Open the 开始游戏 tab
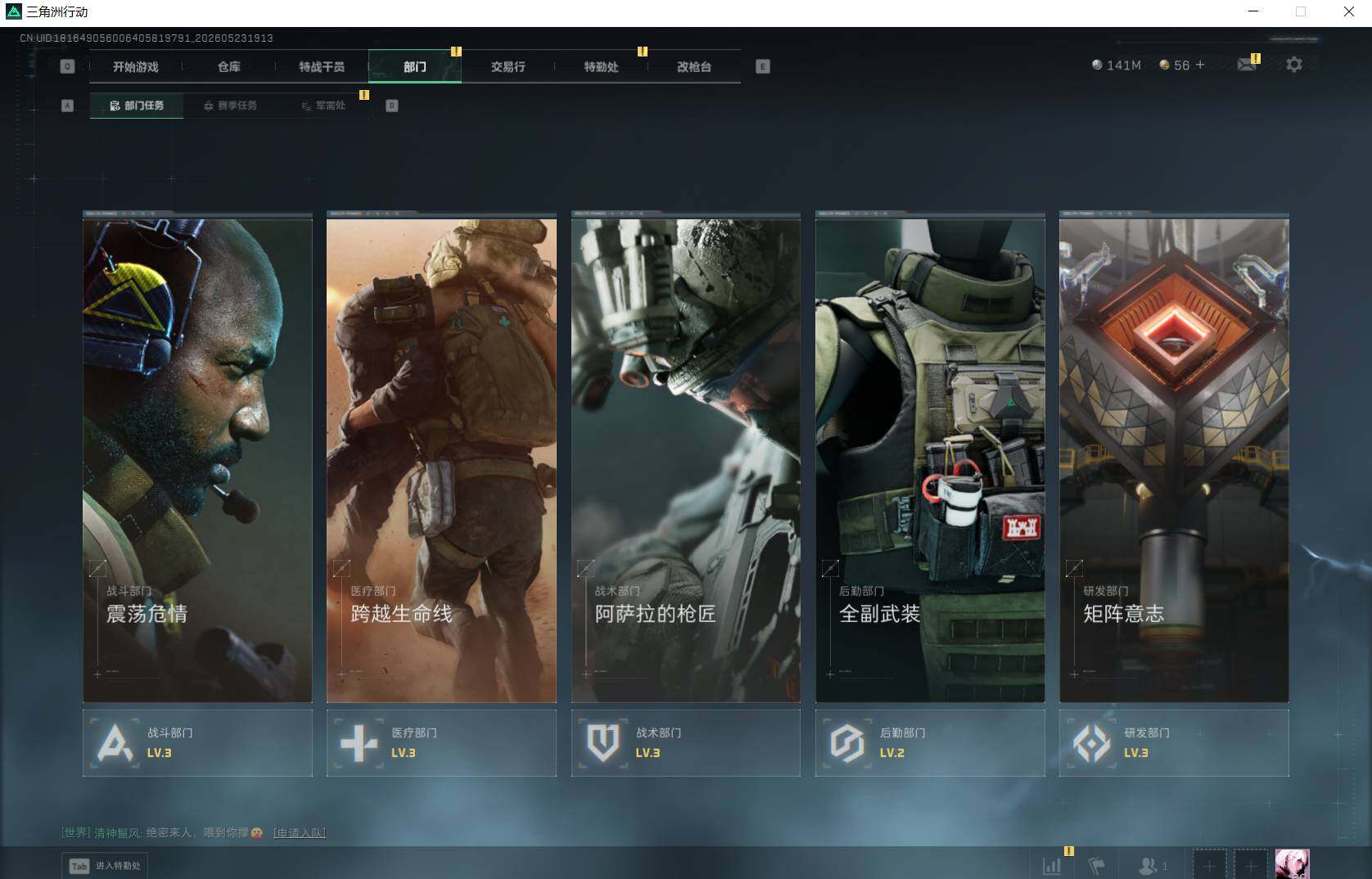This screenshot has width=1372, height=879. 136,66
